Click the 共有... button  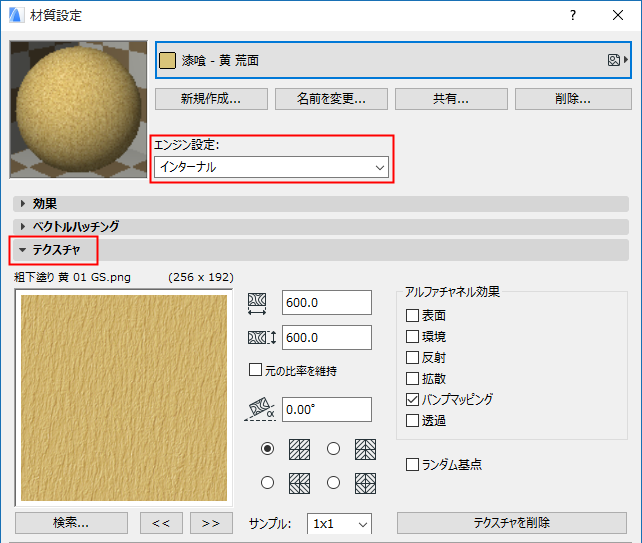[451, 99]
